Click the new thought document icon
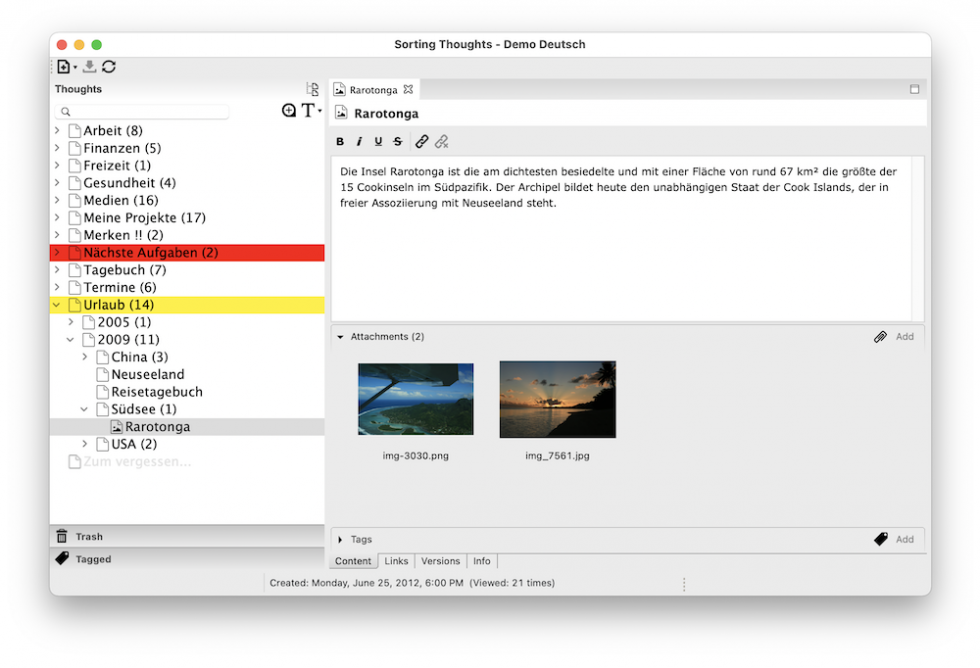Image resolution: width=980 pixels, height=668 pixels. [x=63, y=67]
